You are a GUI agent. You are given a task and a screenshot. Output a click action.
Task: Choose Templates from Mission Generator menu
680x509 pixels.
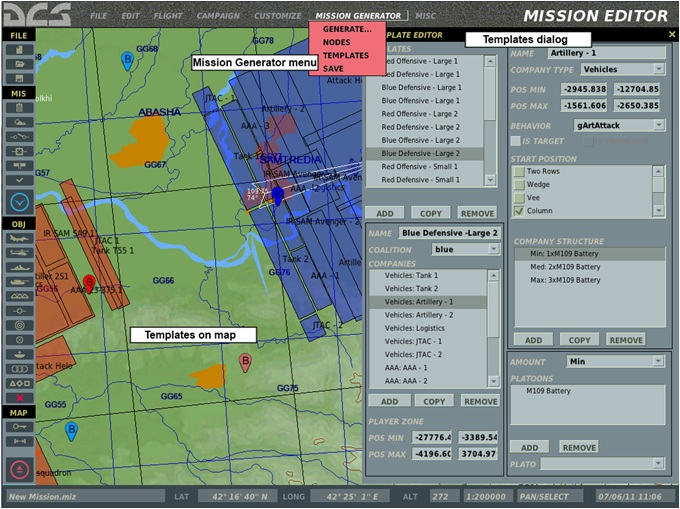[345, 56]
